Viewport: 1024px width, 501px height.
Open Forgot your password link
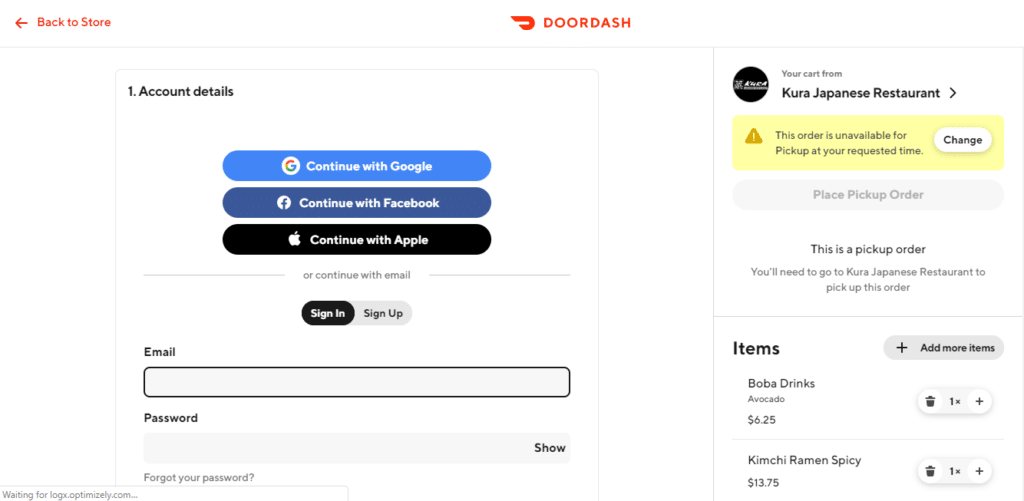199,477
